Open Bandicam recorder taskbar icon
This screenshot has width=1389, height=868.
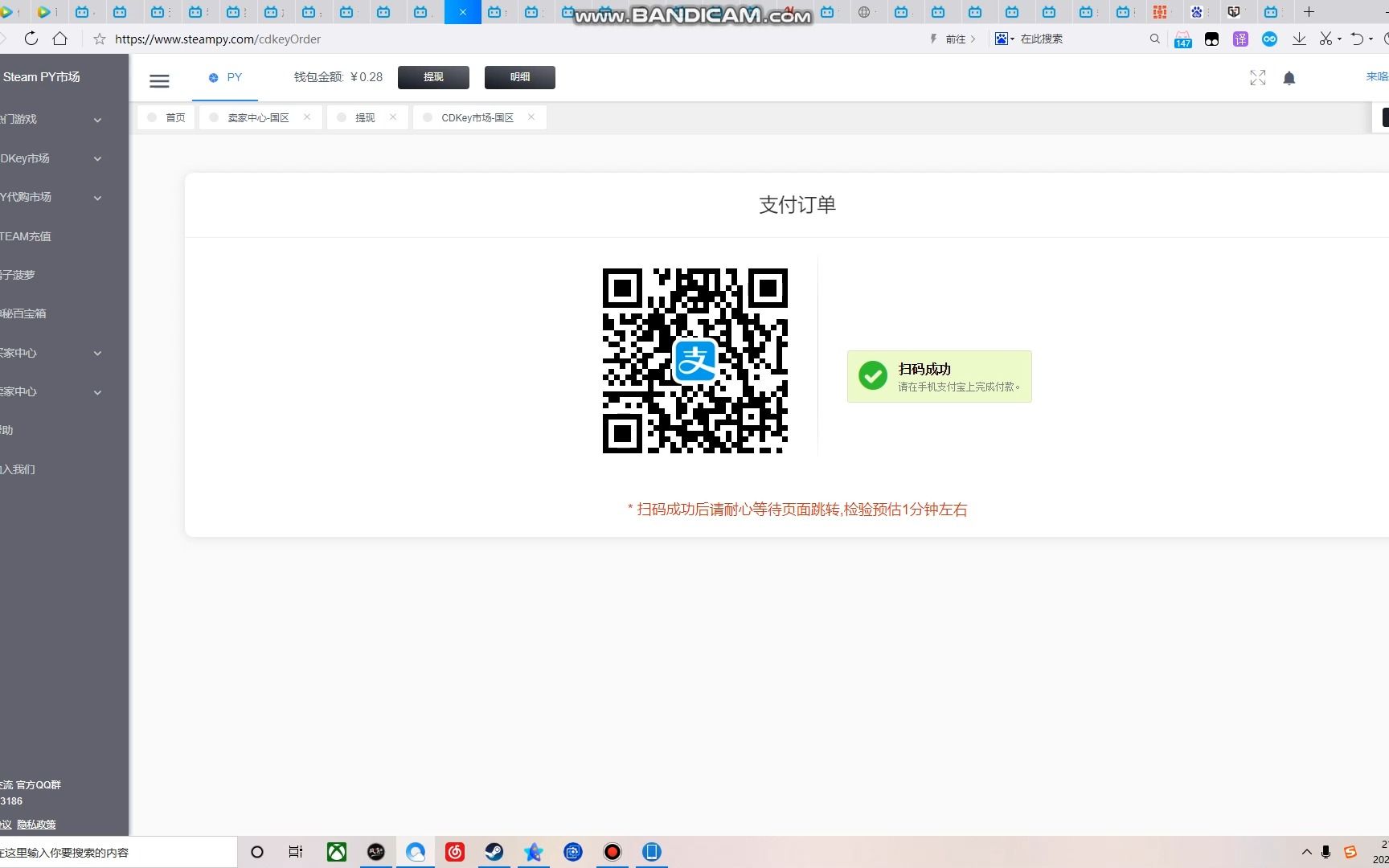point(613,852)
